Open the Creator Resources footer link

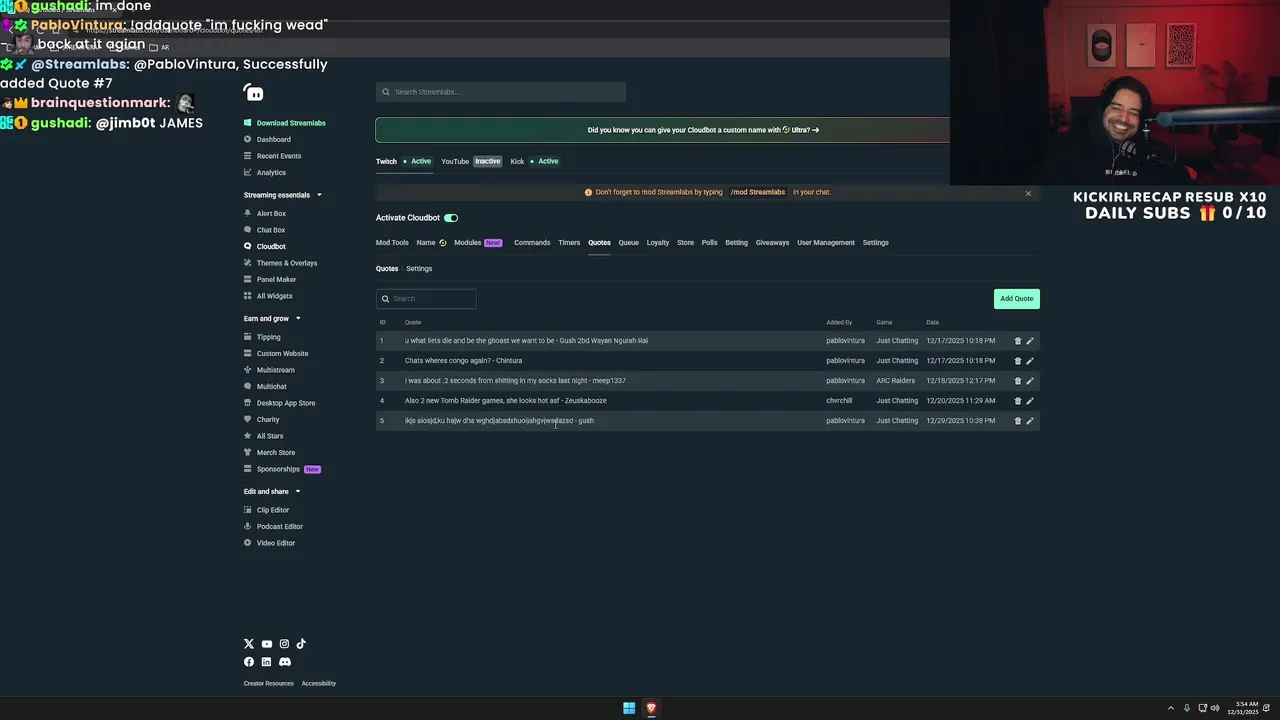pyautogui.click(x=269, y=684)
